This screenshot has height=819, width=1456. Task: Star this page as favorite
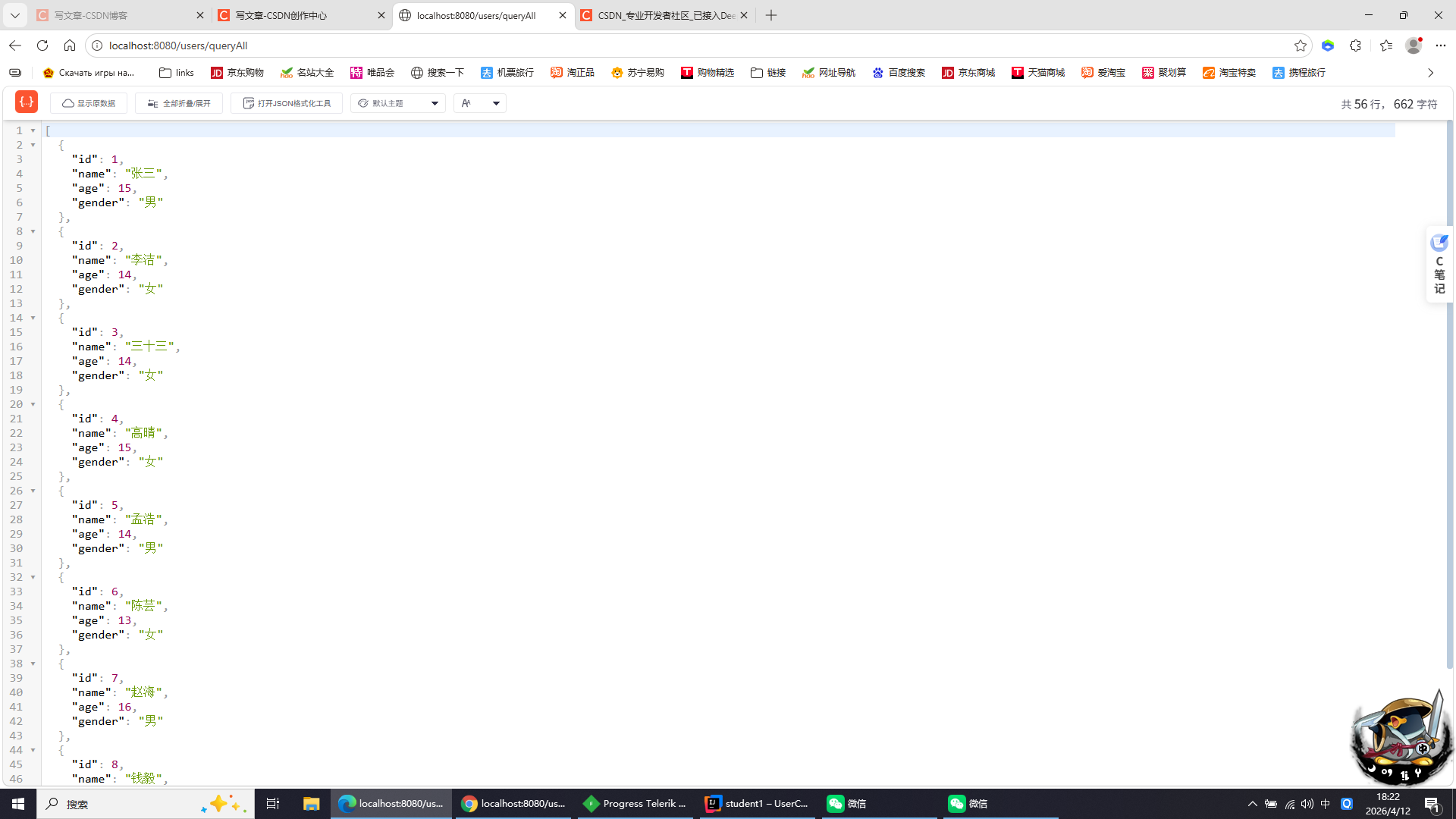[1301, 45]
